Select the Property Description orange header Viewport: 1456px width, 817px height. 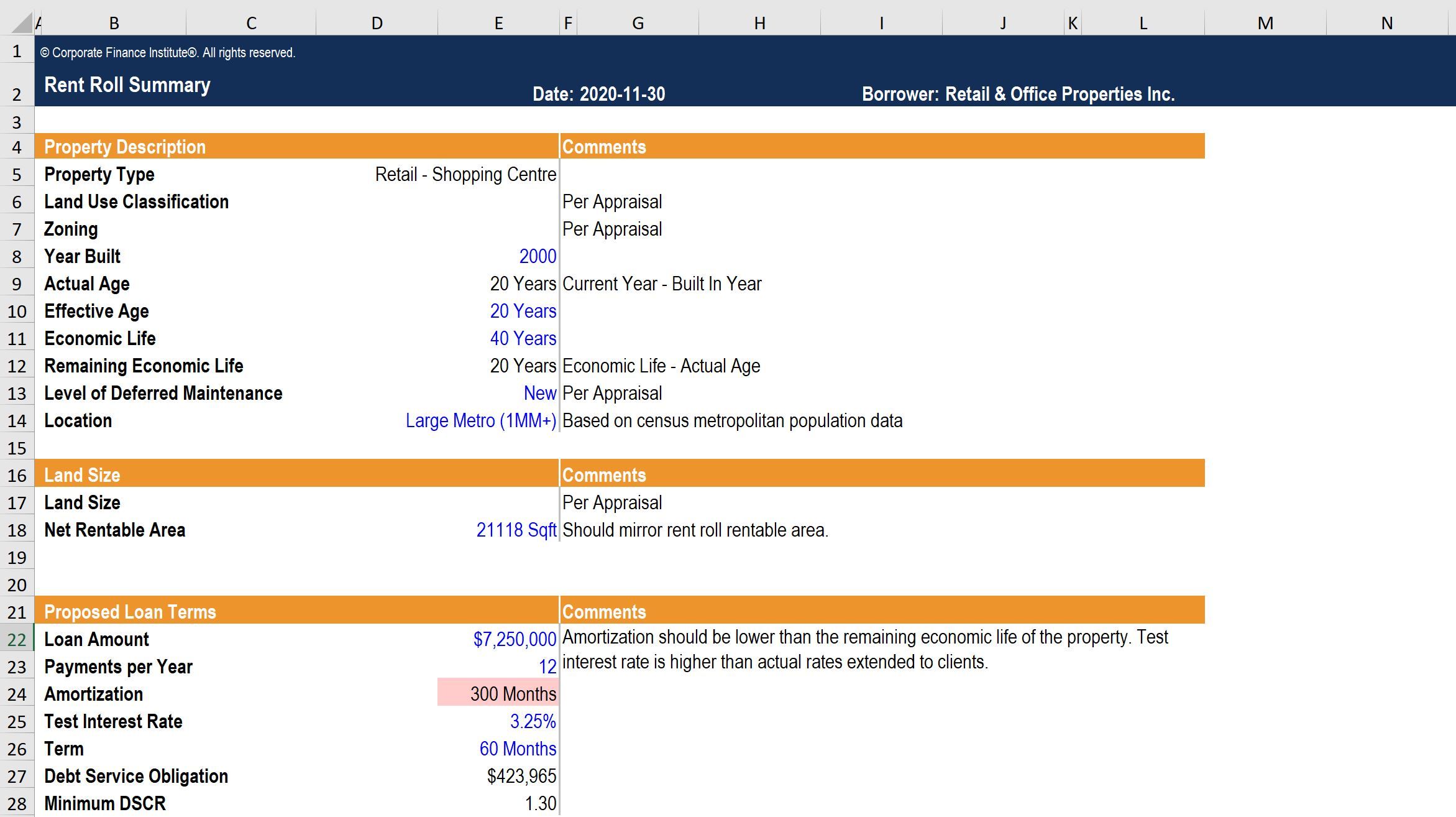124,147
